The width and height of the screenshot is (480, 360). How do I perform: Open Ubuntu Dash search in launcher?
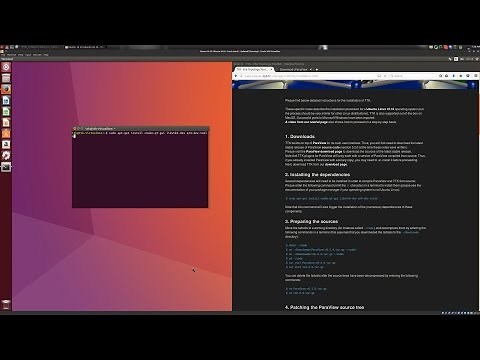tap(6, 67)
